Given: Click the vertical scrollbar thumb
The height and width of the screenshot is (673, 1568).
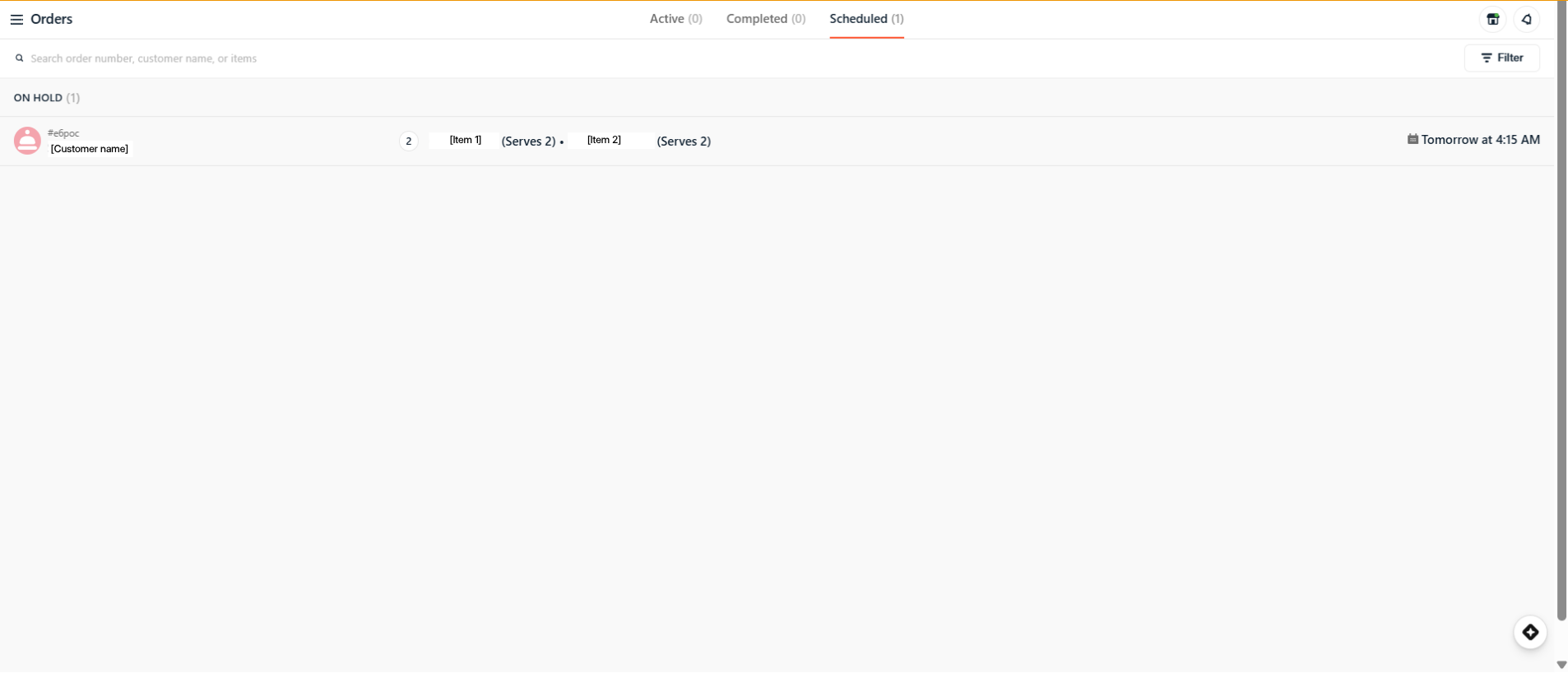Looking at the screenshot, I should click(1562, 311).
